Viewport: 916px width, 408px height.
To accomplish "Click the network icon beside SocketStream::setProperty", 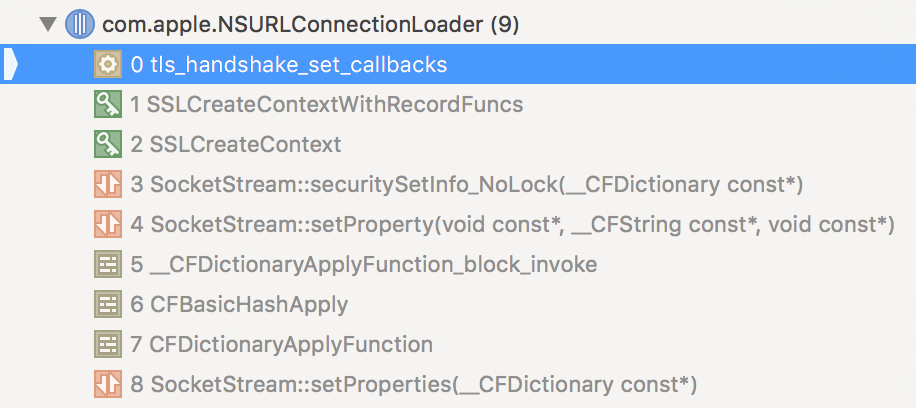I will tap(106, 225).
